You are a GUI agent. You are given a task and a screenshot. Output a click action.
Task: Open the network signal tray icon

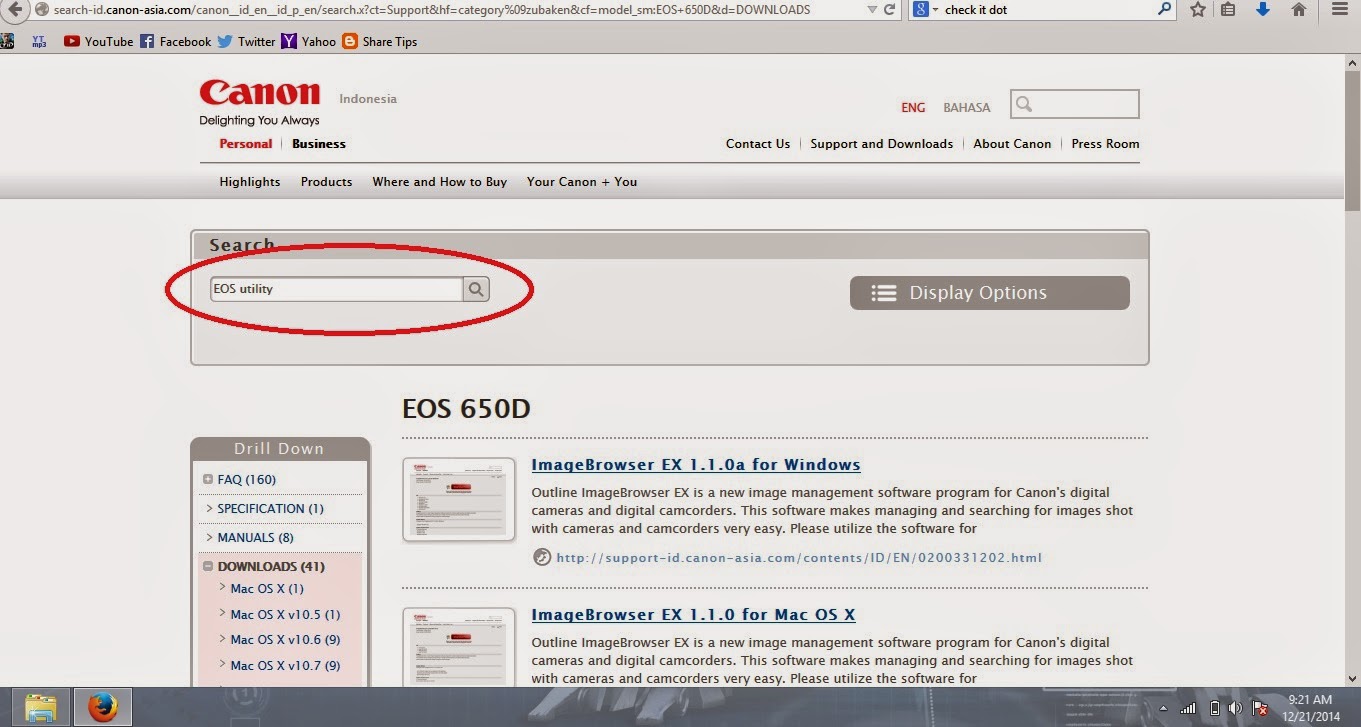click(x=1187, y=708)
